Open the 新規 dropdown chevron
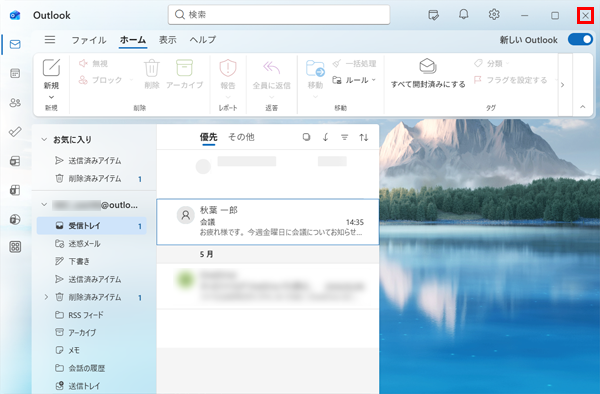600x394 pixels. tap(51, 97)
